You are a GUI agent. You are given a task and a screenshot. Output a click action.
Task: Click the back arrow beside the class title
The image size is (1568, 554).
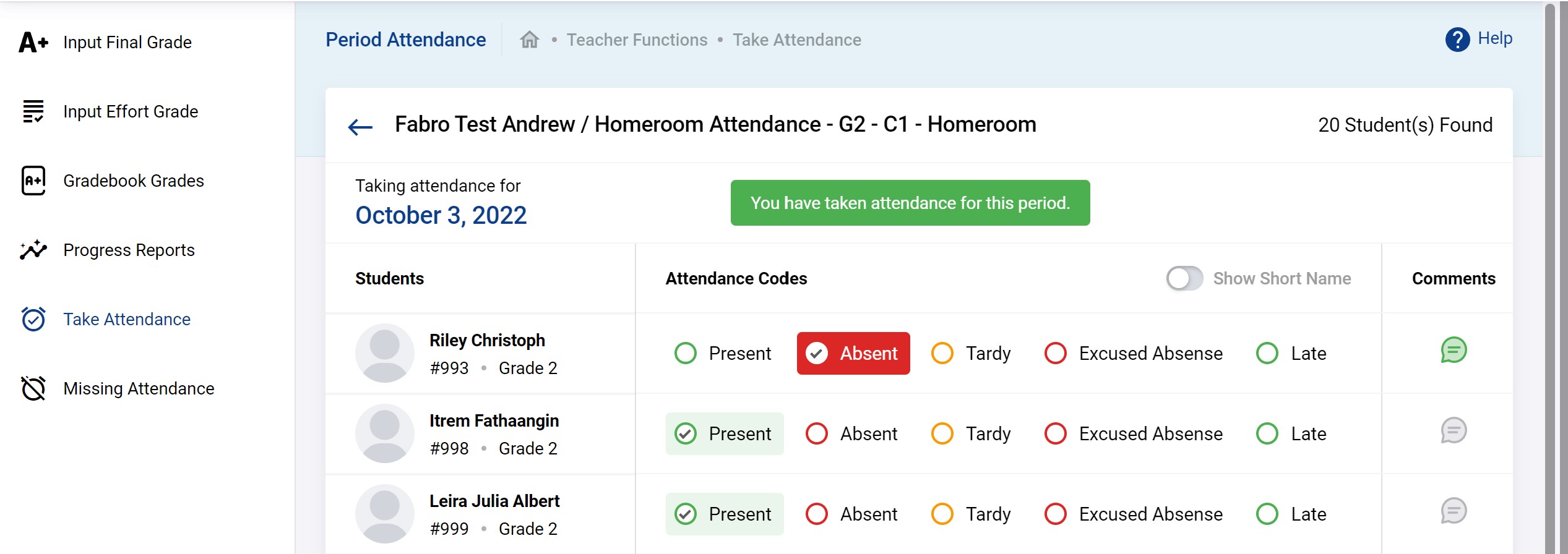(360, 127)
